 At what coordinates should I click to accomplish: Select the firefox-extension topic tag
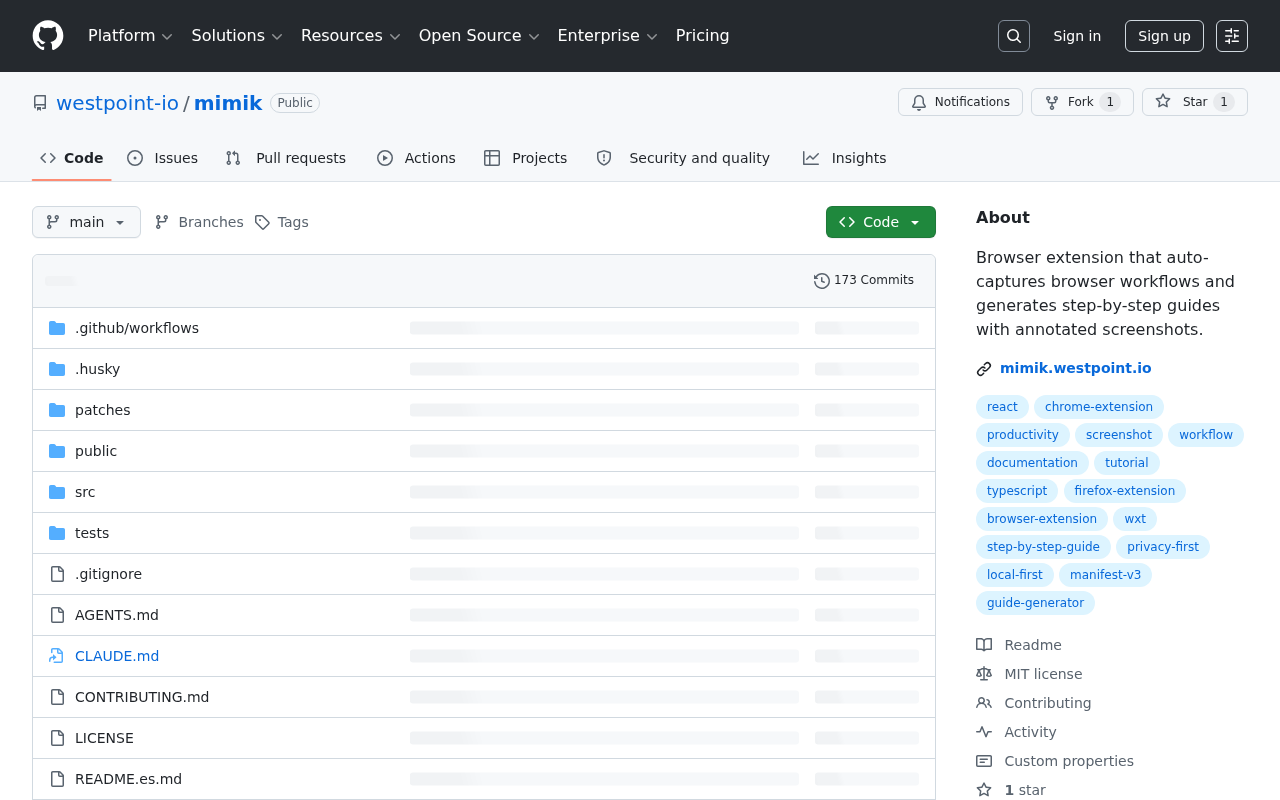pos(1124,491)
